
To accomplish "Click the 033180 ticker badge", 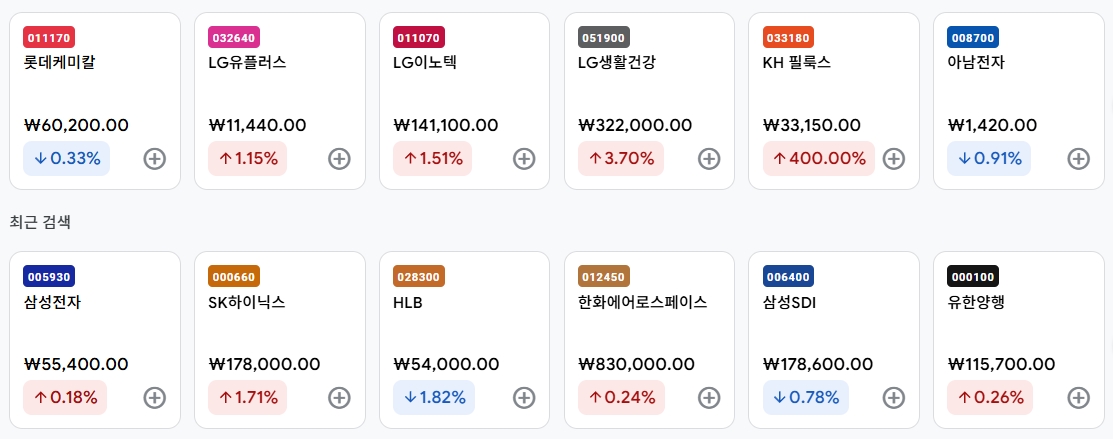I will pos(788,37).
